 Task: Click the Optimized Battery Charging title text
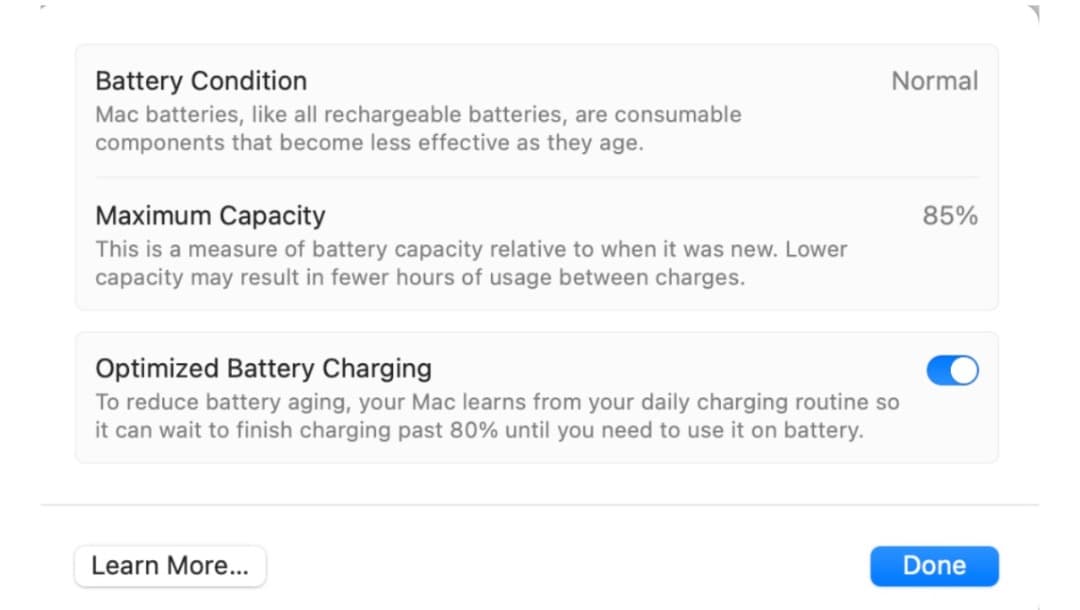(263, 369)
